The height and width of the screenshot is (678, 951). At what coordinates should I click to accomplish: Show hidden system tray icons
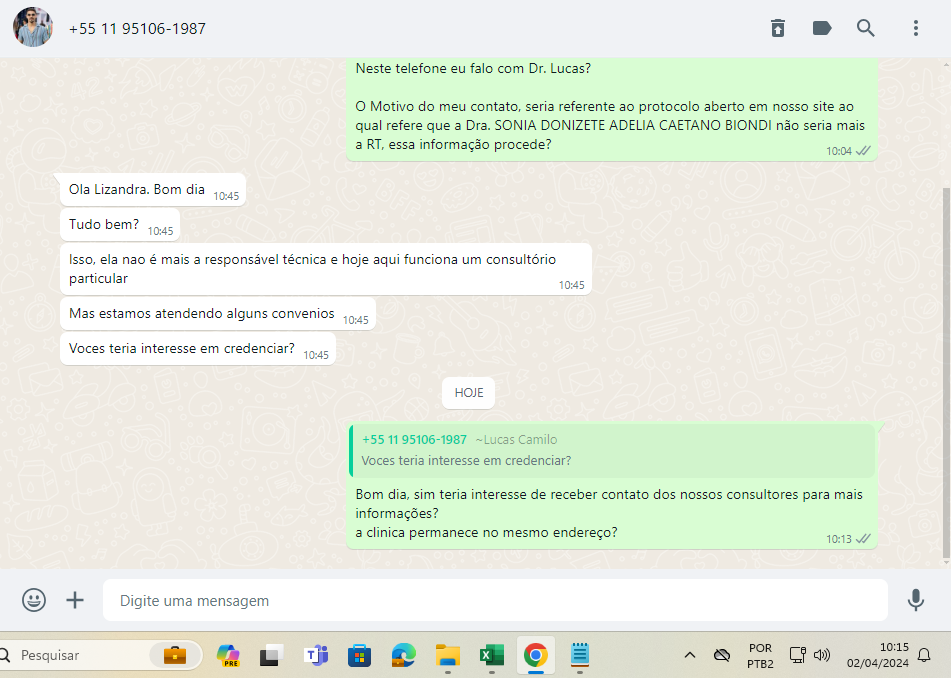click(689, 655)
